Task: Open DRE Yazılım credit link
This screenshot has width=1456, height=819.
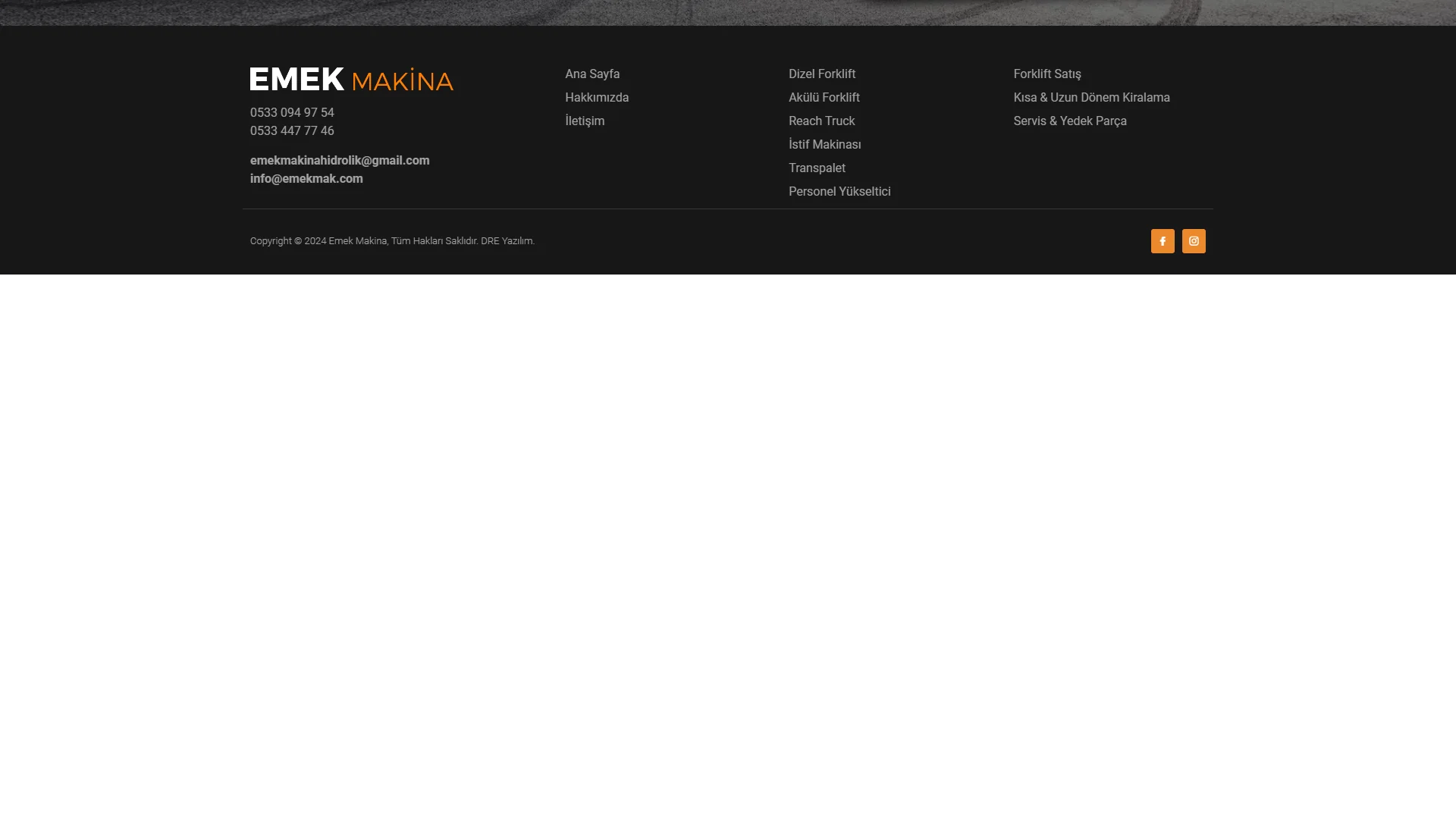Action: point(507,241)
